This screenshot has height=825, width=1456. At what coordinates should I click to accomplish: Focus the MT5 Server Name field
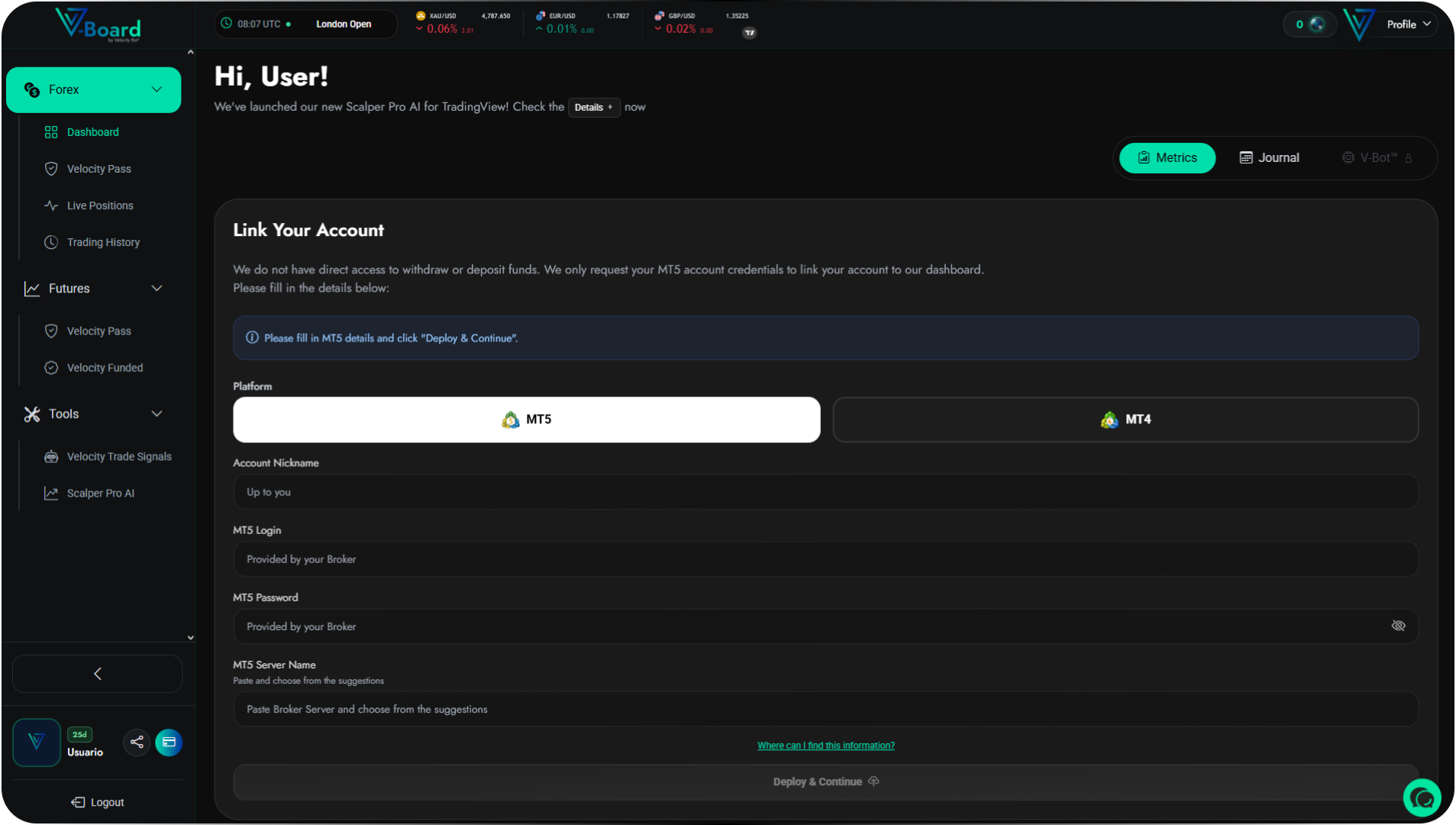point(825,709)
